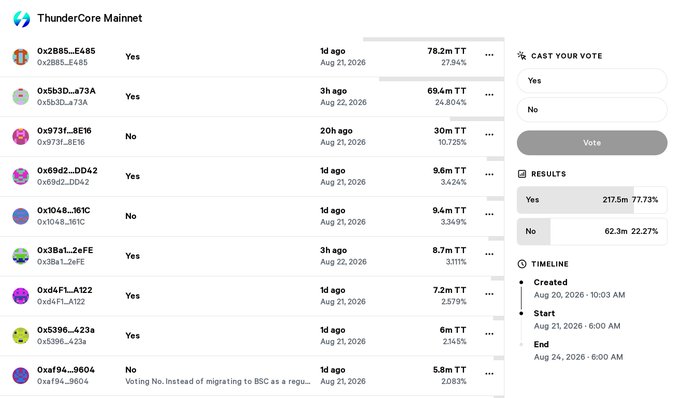Click the '9.6m TT' voting power value
Viewport: 680px width, 398px height.
point(449,171)
